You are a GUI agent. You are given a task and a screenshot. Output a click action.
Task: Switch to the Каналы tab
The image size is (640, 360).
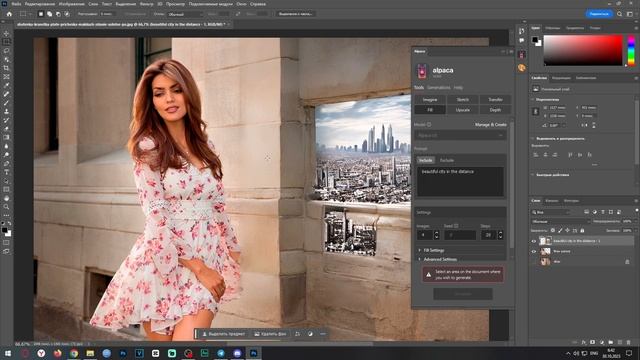pos(551,201)
